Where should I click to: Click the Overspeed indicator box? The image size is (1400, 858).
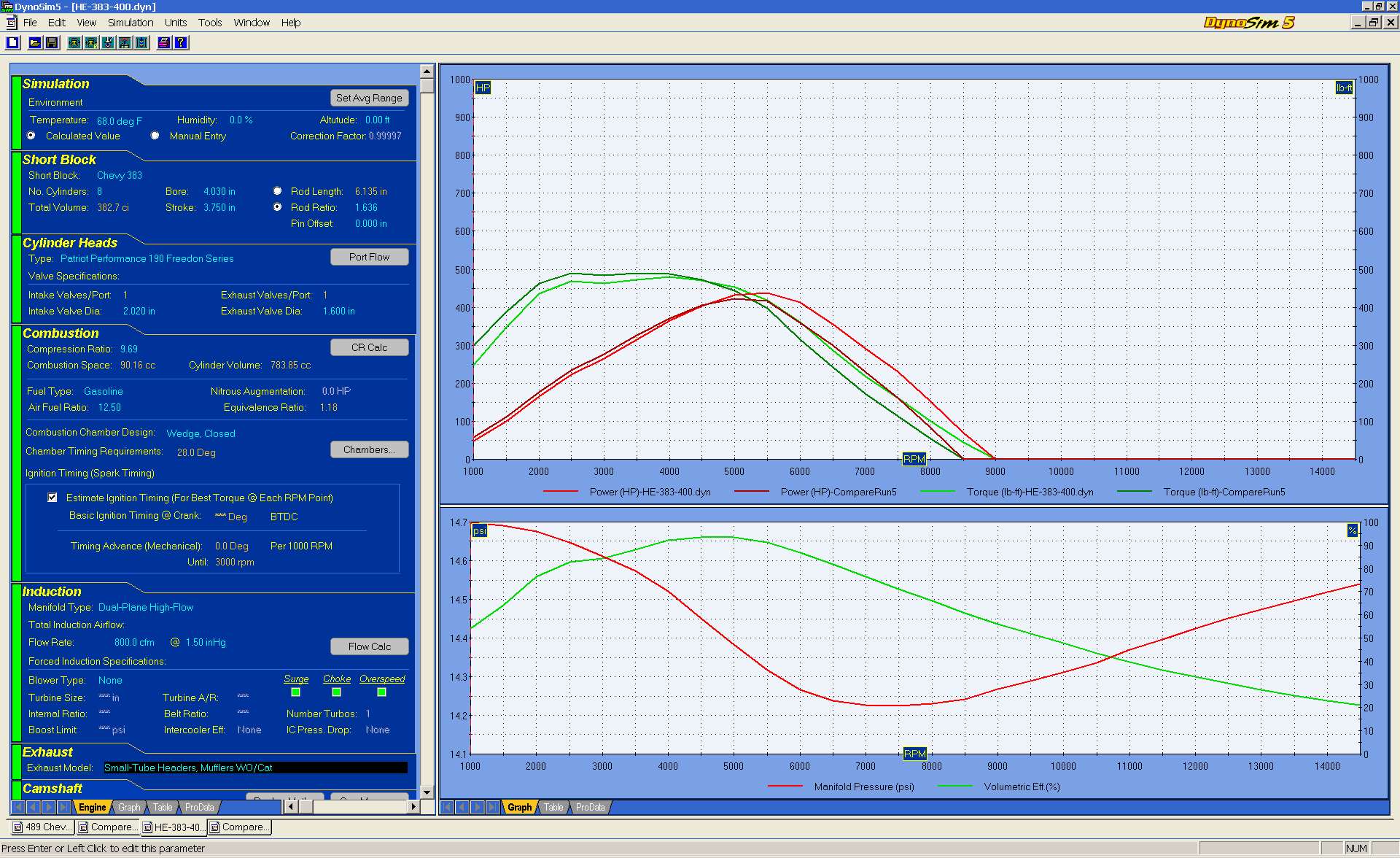[x=381, y=692]
